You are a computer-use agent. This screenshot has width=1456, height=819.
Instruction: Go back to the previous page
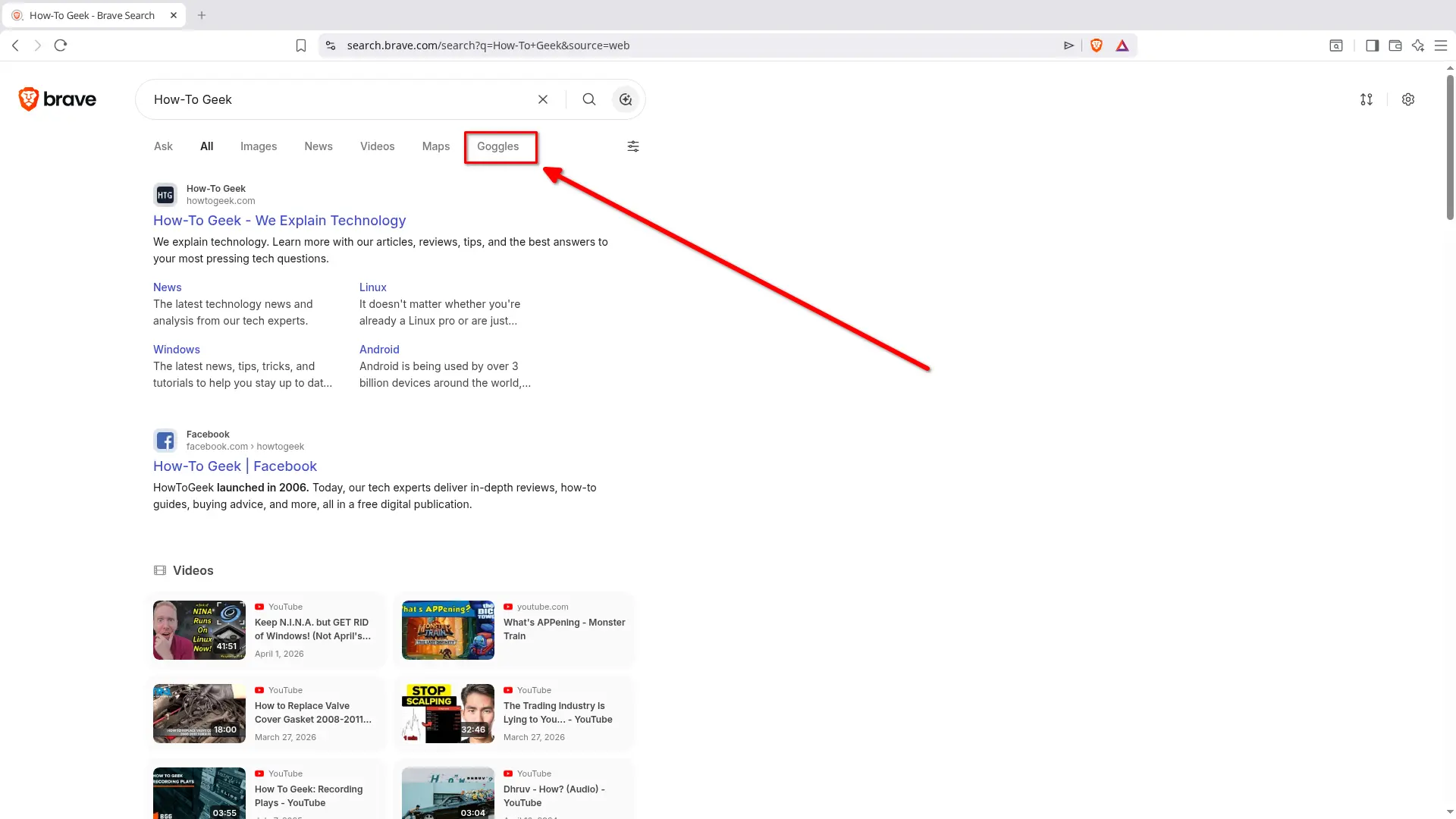[15, 45]
